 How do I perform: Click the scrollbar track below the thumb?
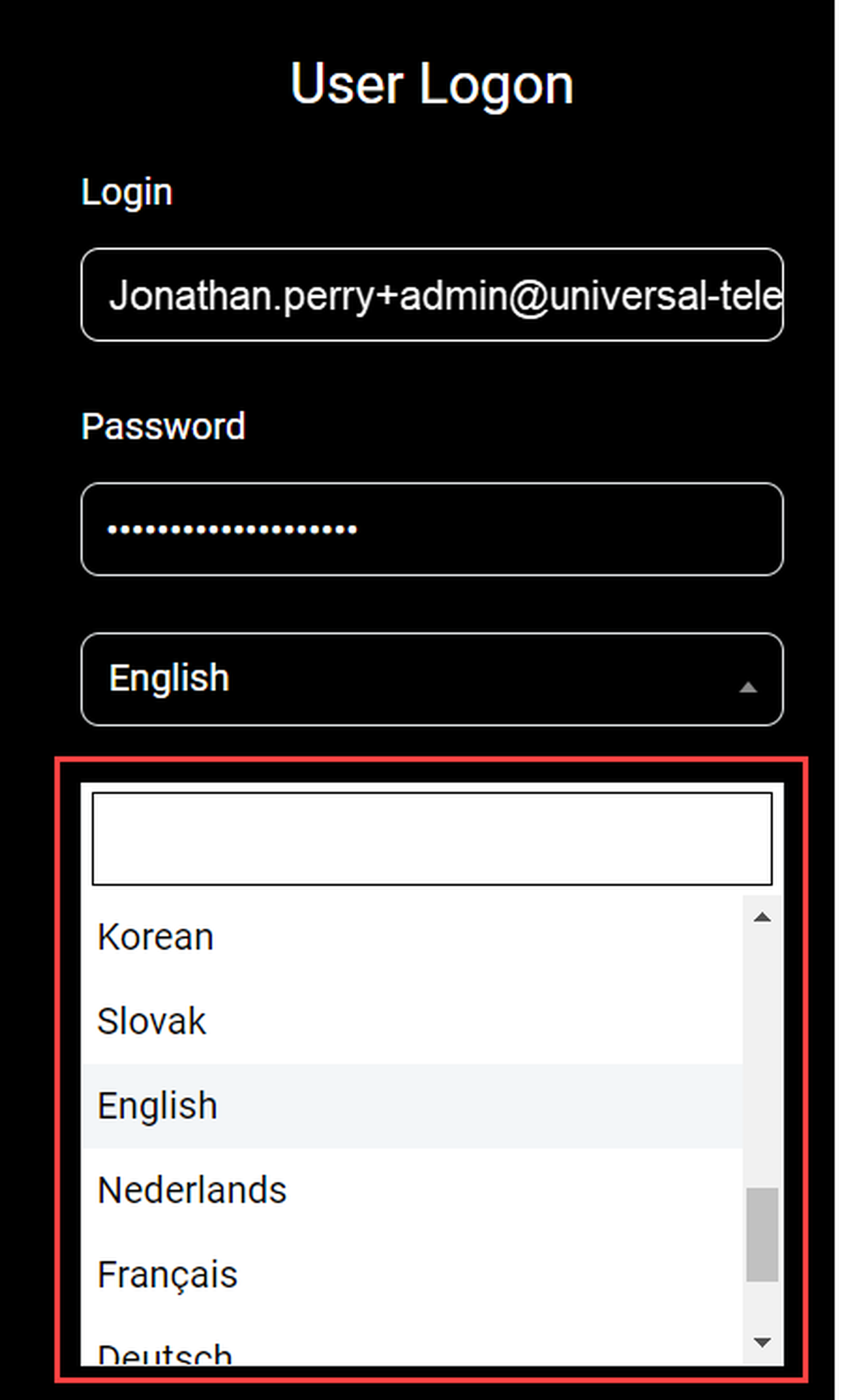(x=762, y=1302)
